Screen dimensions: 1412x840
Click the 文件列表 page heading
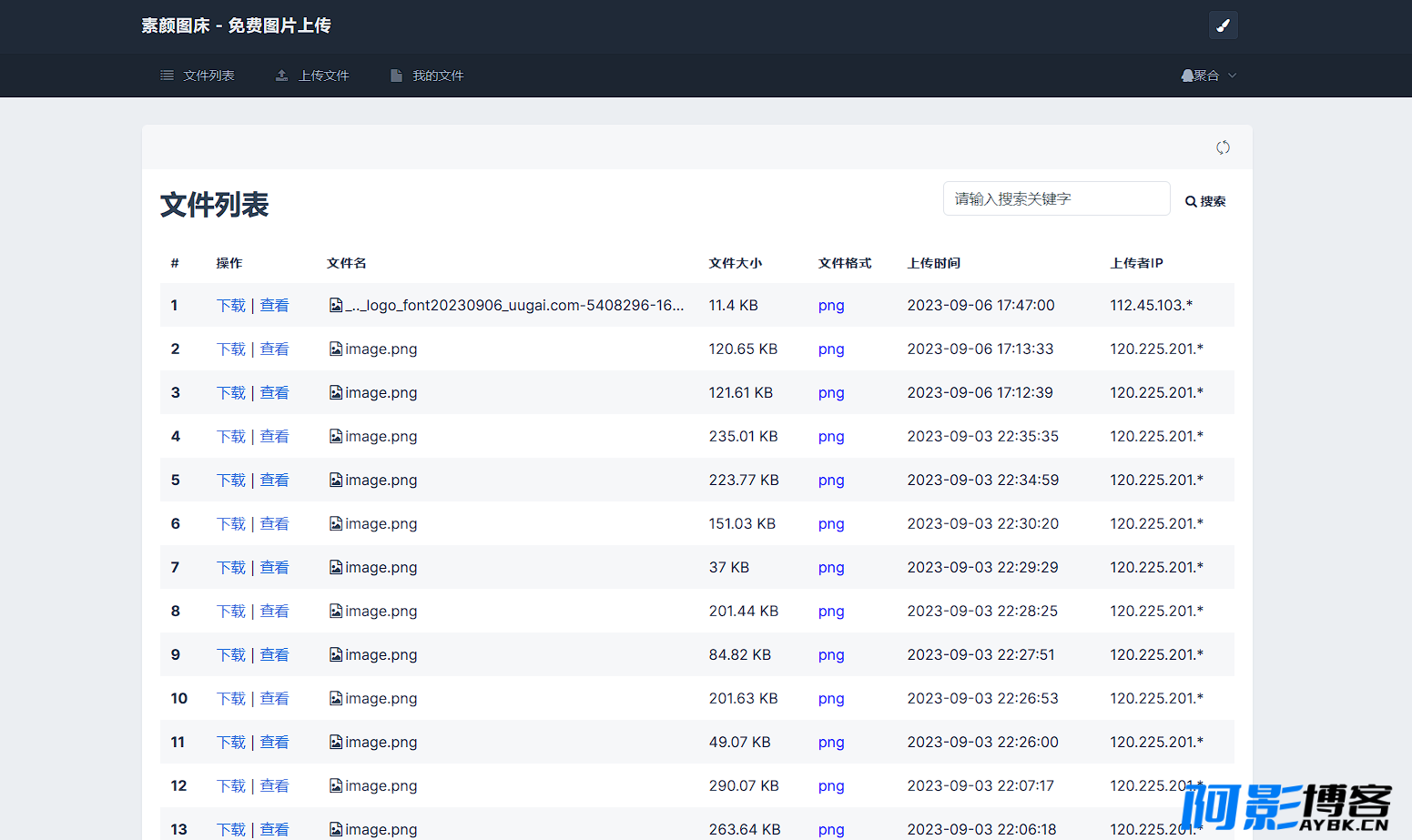pos(215,205)
